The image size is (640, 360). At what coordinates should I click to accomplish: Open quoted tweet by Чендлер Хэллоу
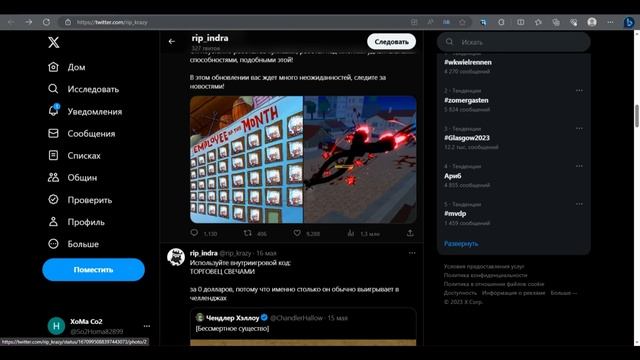[x=303, y=327]
